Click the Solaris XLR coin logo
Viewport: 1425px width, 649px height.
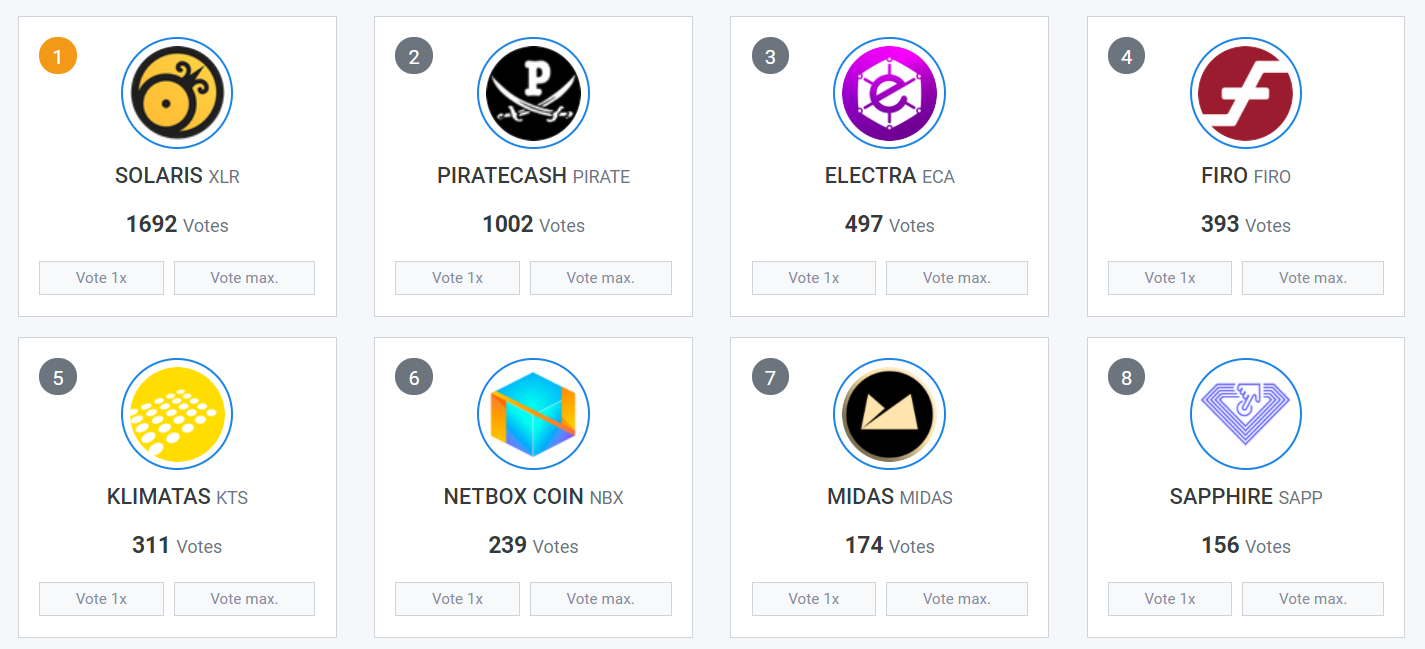pos(177,94)
